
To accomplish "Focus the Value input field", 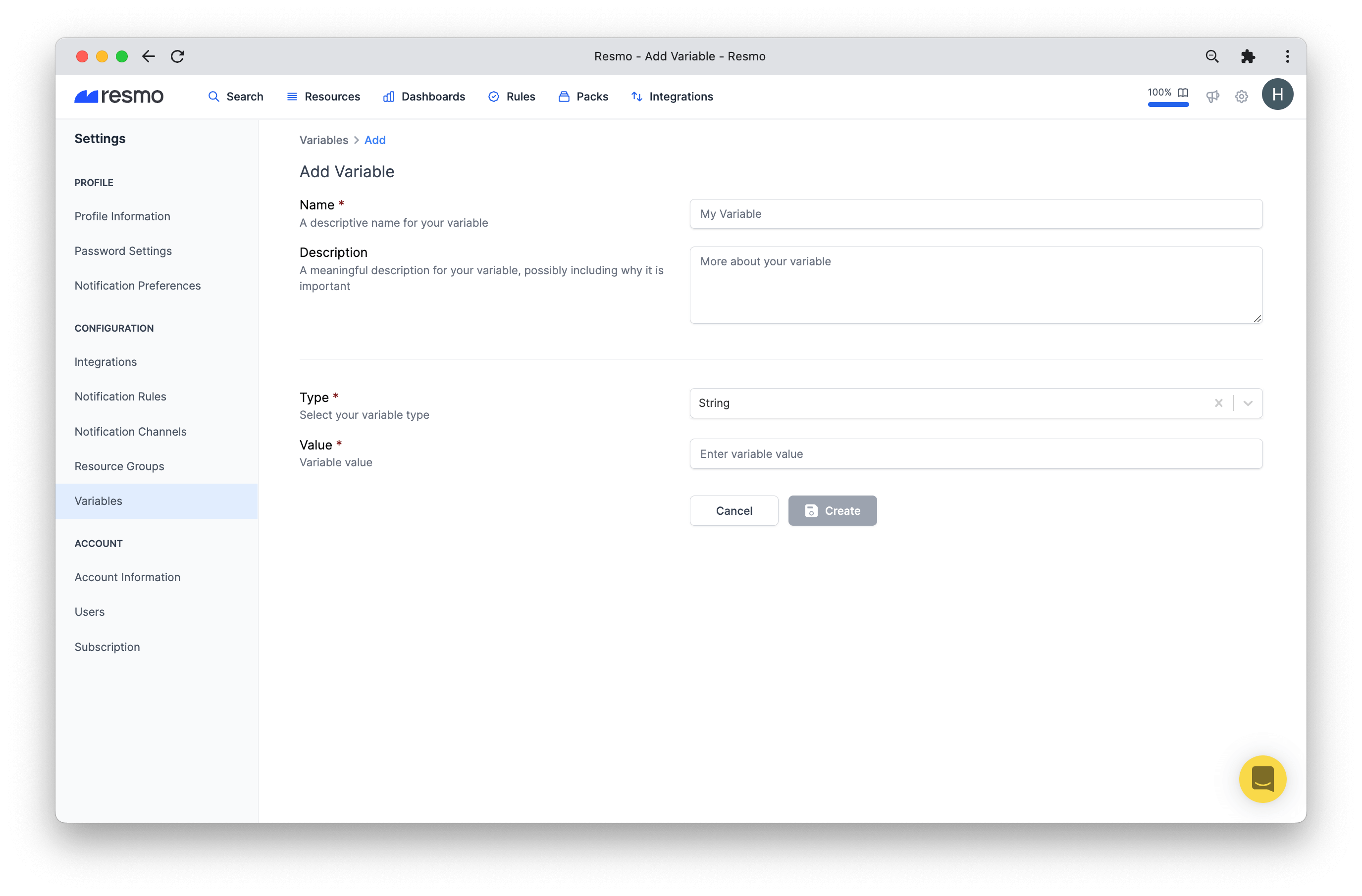I will (x=976, y=453).
